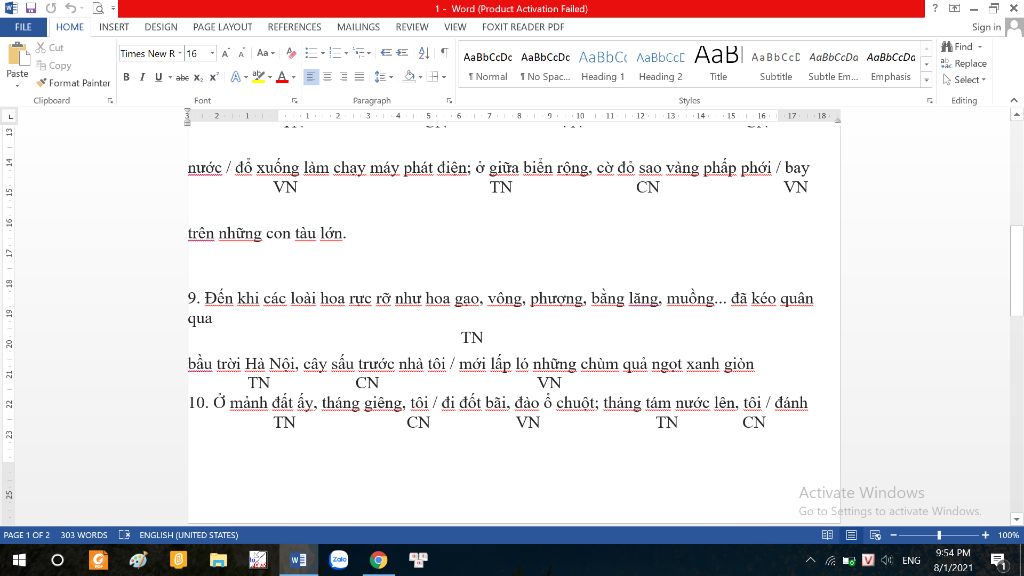Show paragraph marks
The height and width of the screenshot is (576, 1024).
click(x=444, y=54)
